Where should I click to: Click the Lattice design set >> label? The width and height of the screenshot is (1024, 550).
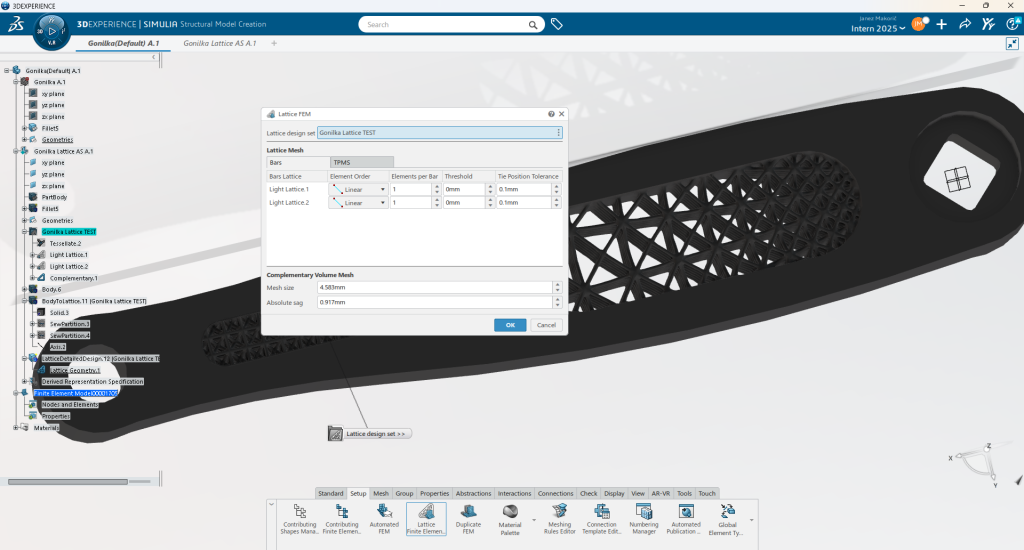point(376,434)
